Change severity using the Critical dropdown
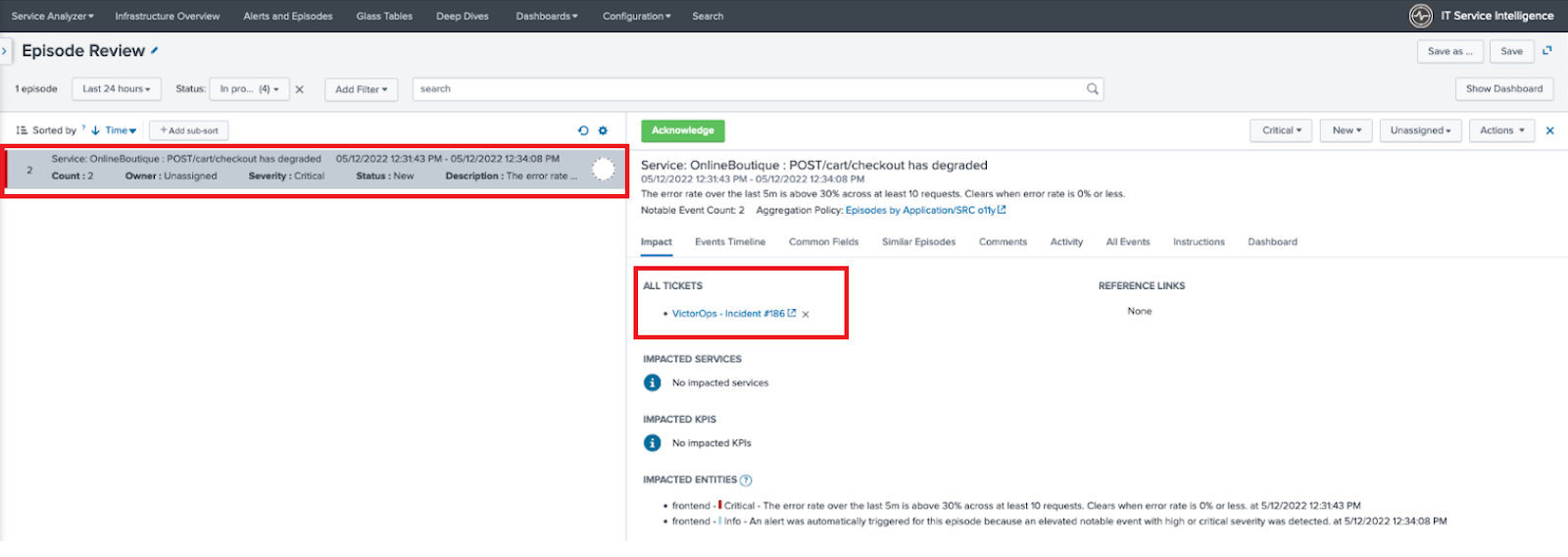The image size is (1568, 557). (1282, 130)
